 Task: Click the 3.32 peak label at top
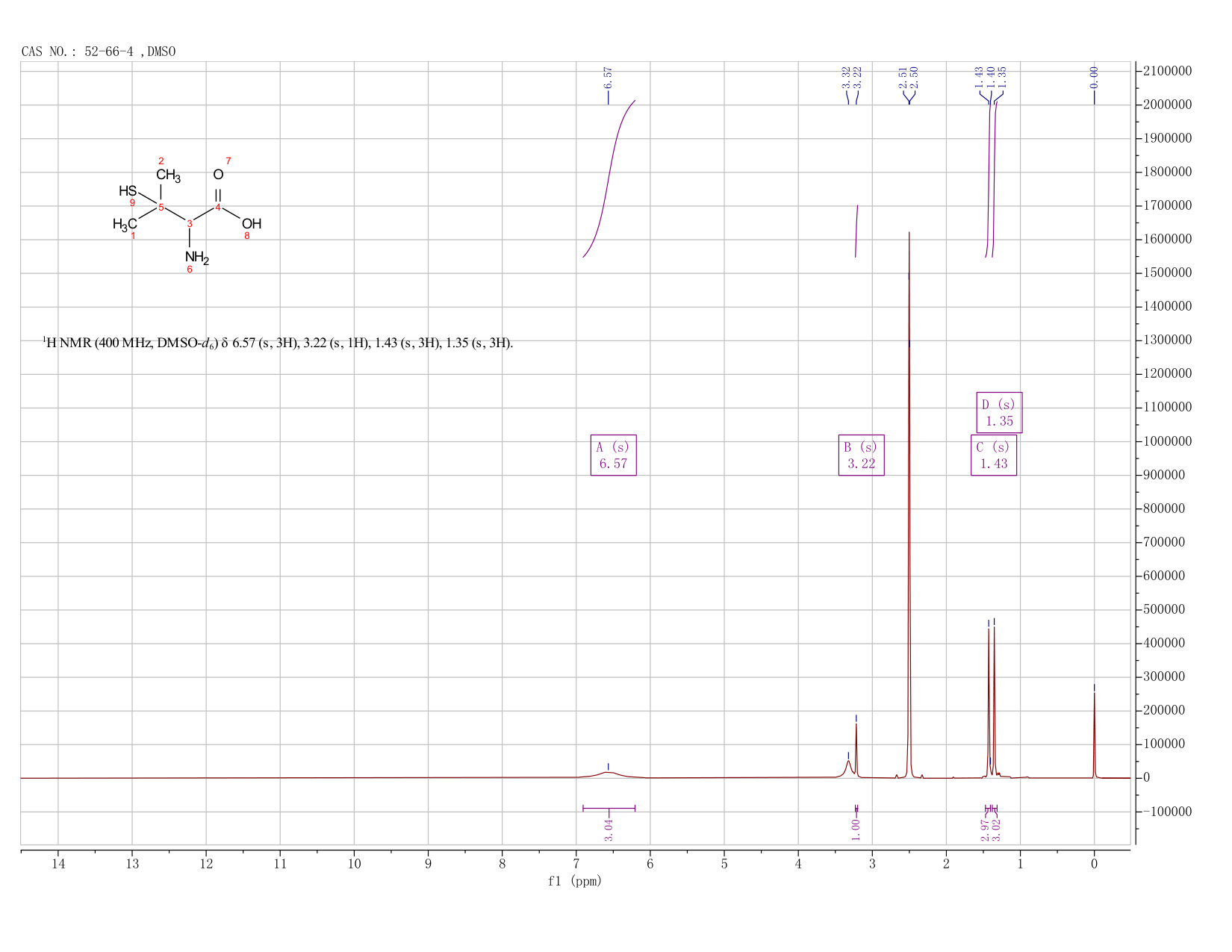(x=846, y=77)
